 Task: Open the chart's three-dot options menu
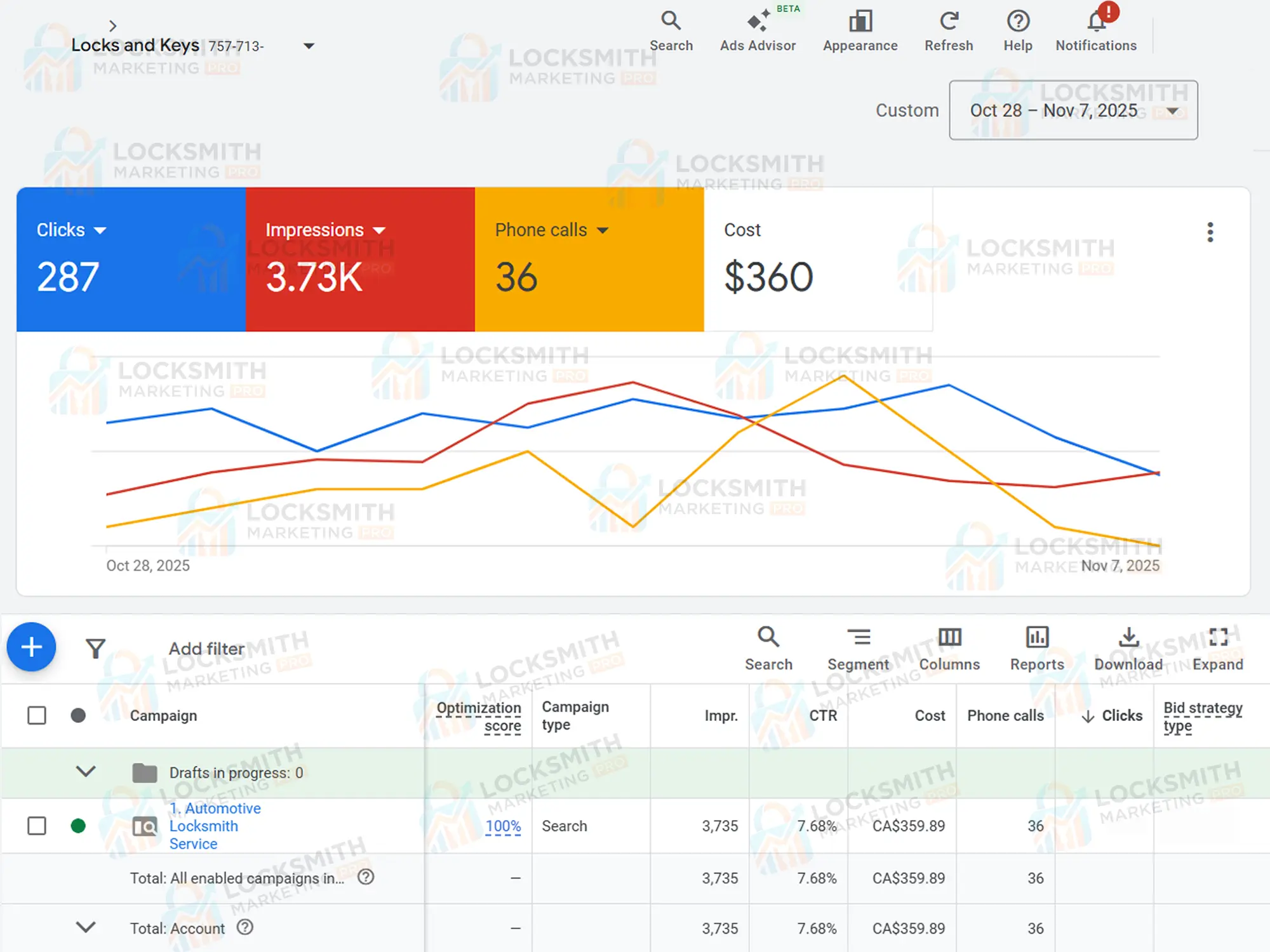point(1210,233)
